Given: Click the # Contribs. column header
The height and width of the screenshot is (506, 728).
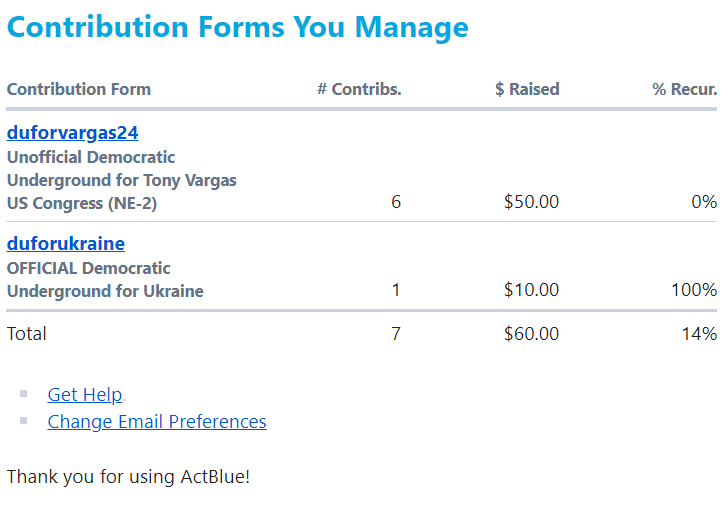Looking at the screenshot, I should pyautogui.click(x=359, y=89).
